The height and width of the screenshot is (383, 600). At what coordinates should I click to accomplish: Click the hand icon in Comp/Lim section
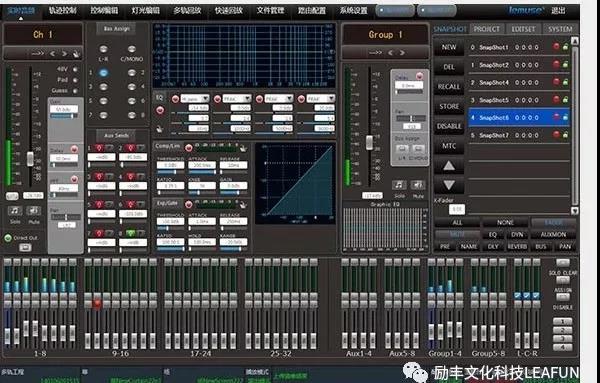pos(243,148)
